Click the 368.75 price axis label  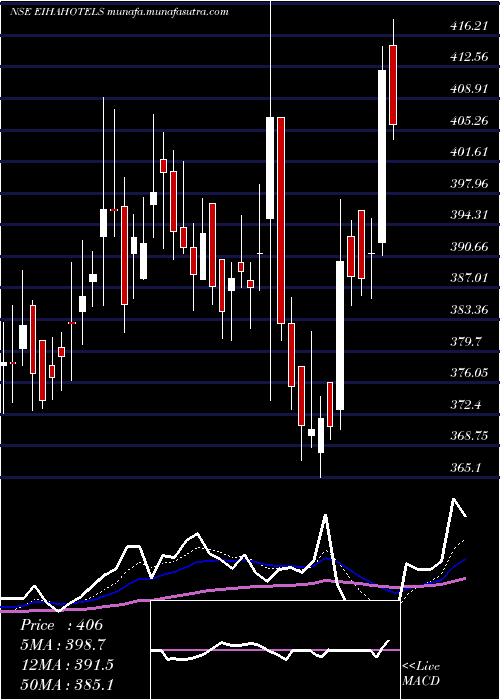tap(469, 436)
